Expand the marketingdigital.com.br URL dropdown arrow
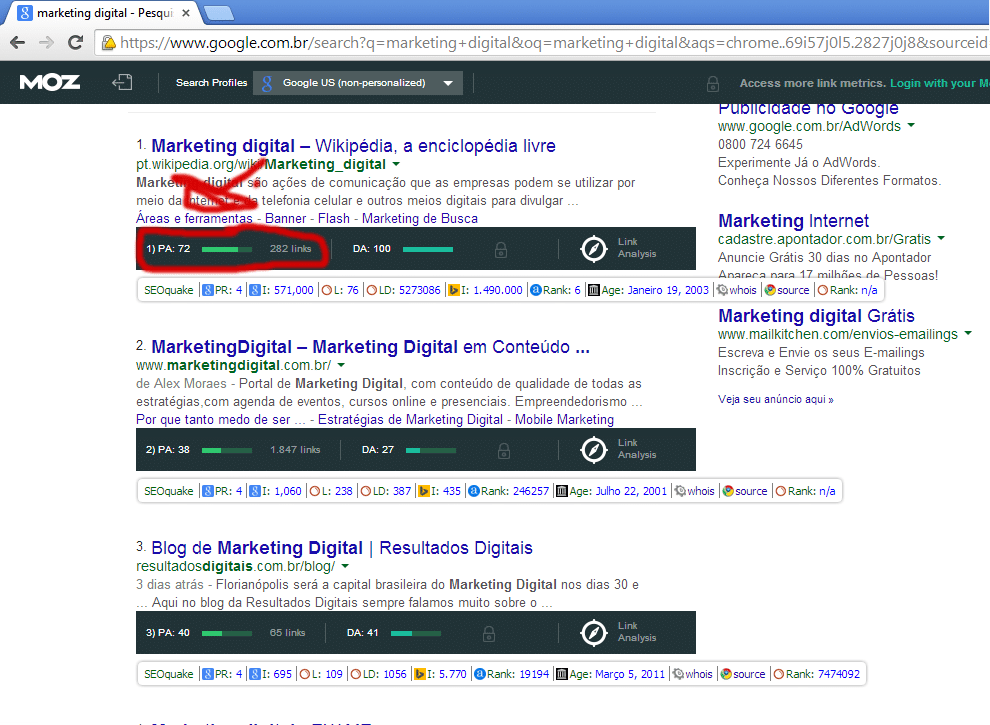 click(341, 365)
